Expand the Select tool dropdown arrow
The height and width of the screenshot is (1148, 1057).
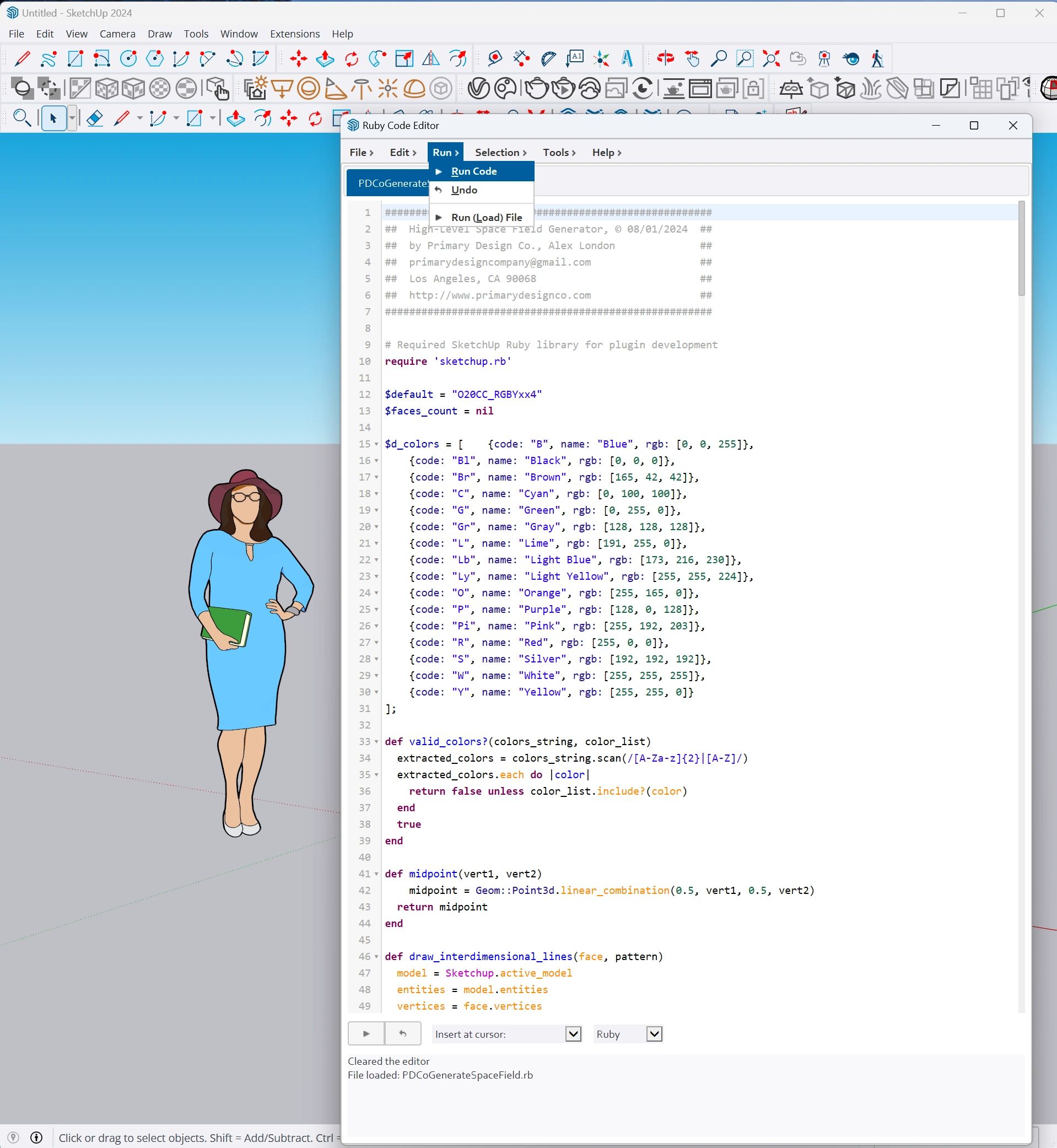tap(72, 118)
